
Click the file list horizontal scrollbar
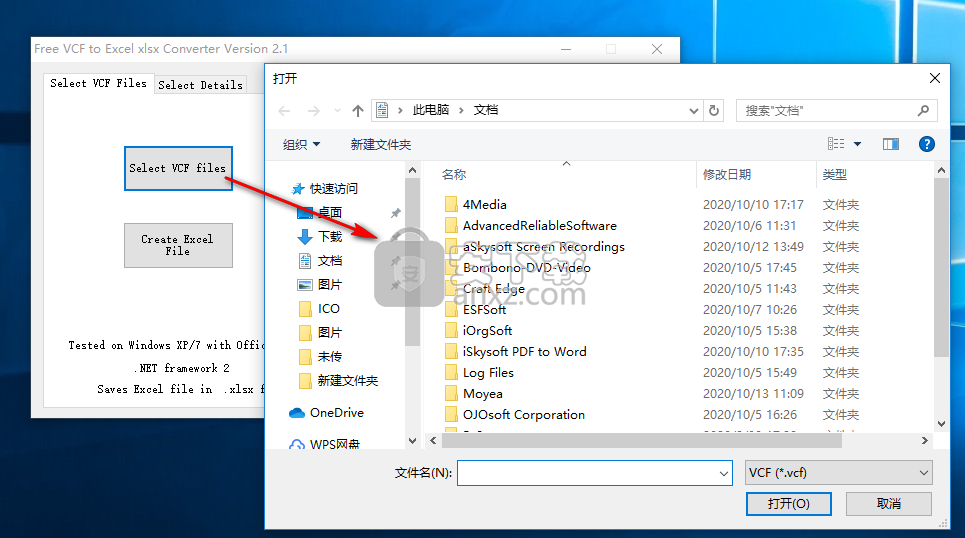coord(641,440)
